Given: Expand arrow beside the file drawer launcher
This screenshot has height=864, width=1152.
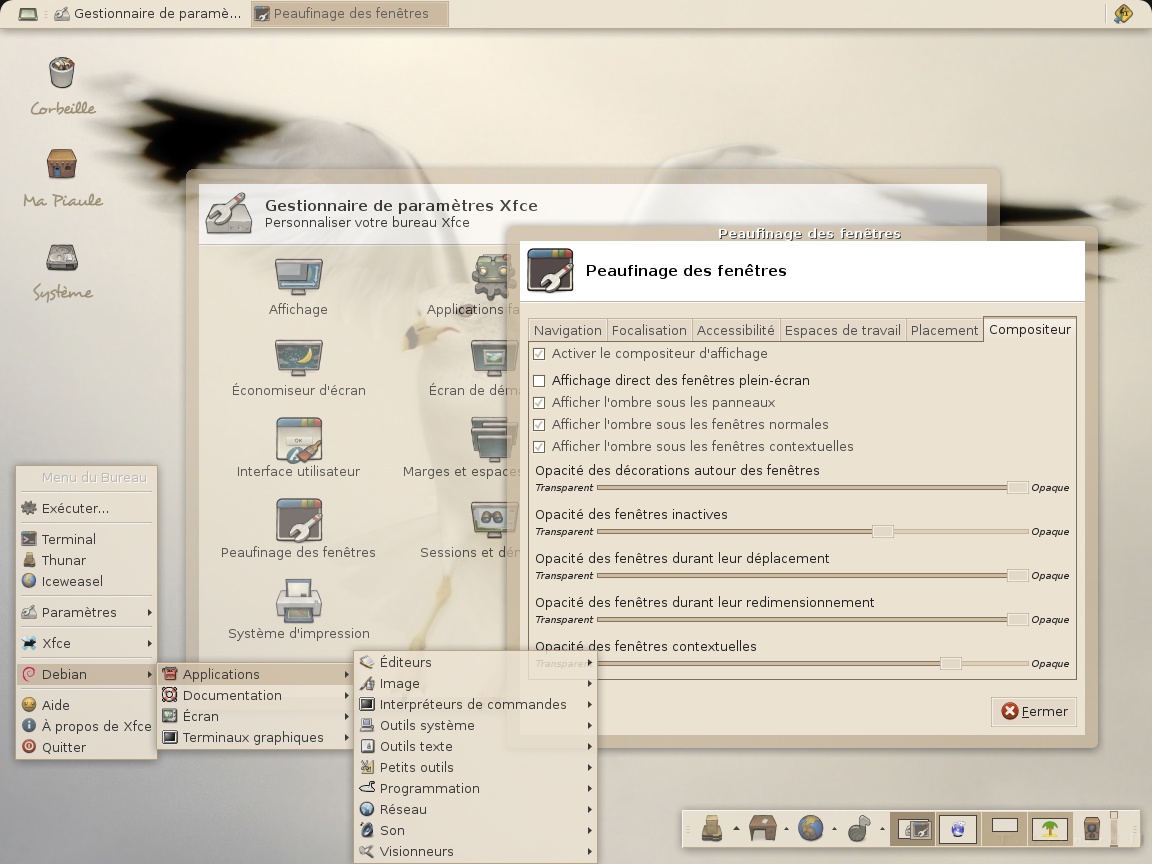Looking at the screenshot, I should (x=736, y=829).
